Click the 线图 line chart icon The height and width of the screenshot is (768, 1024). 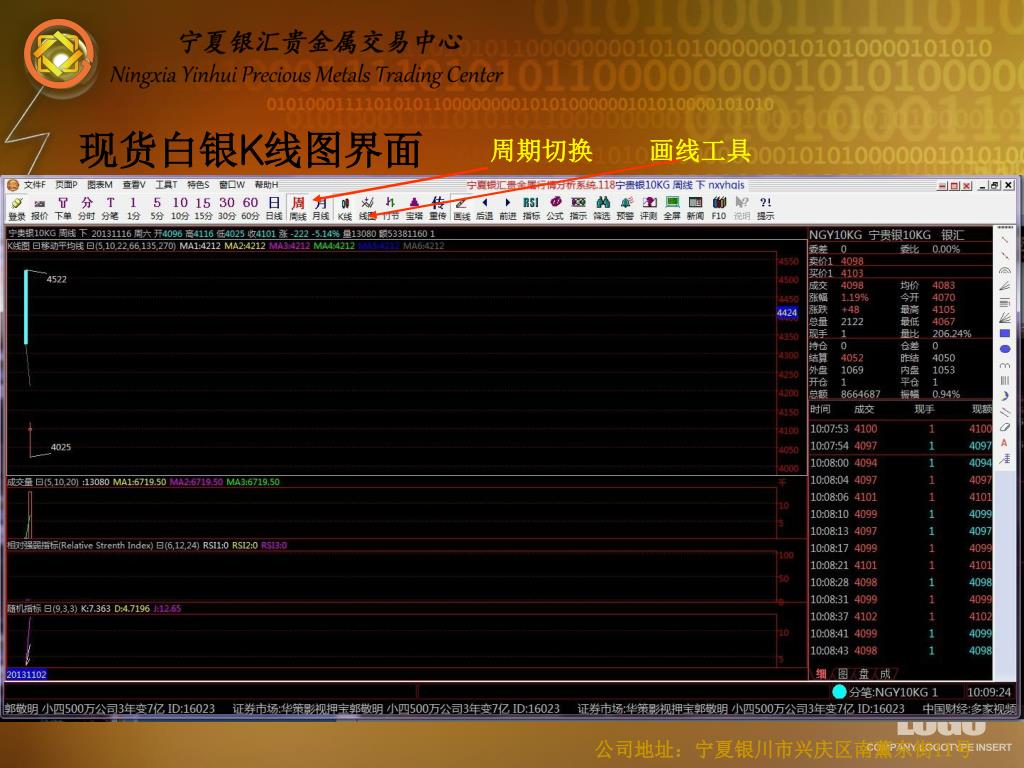(368, 208)
